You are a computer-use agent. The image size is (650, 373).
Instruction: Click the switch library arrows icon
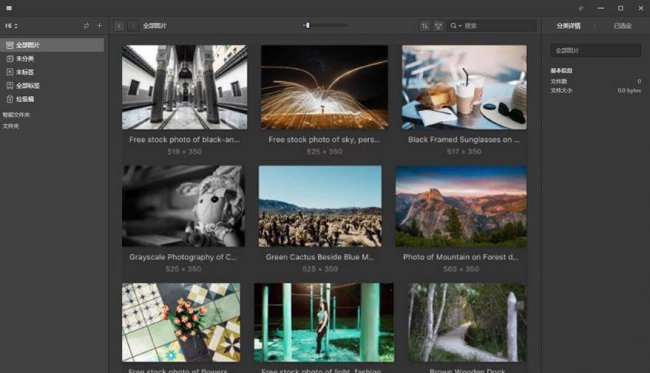pos(86,26)
